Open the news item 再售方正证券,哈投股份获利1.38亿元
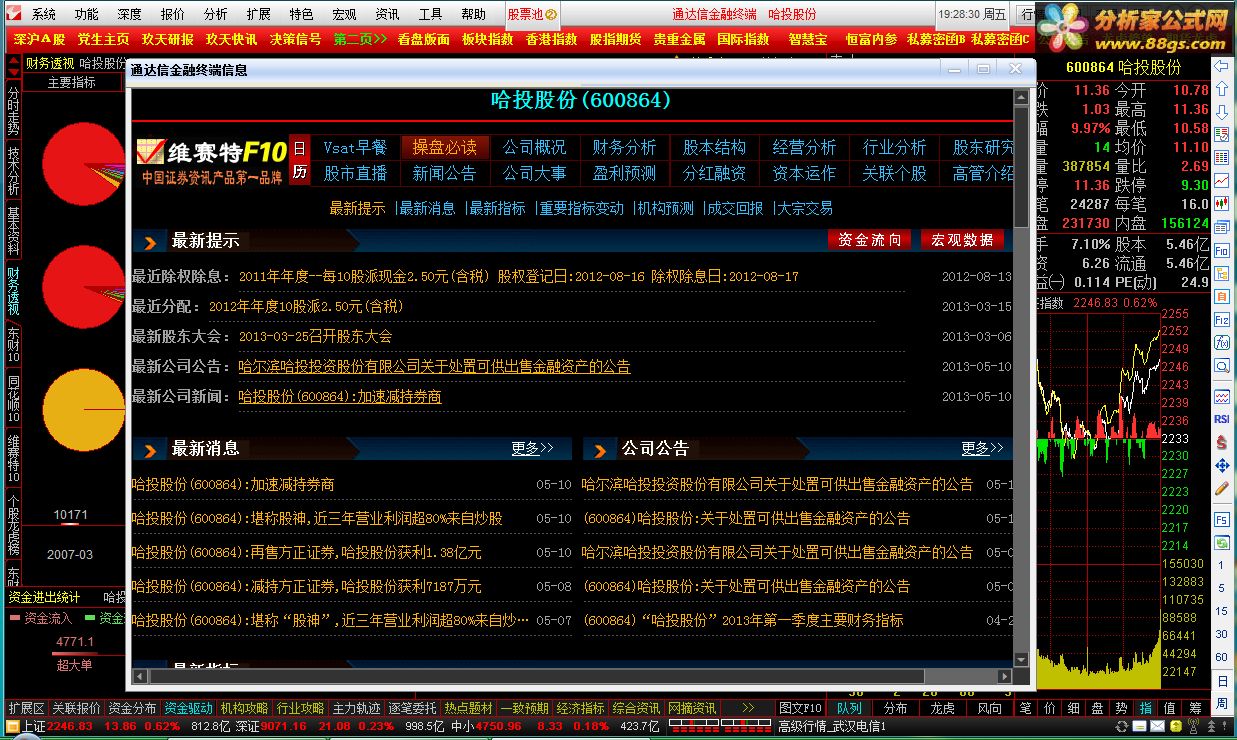The width and height of the screenshot is (1237, 740). click(307, 552)
